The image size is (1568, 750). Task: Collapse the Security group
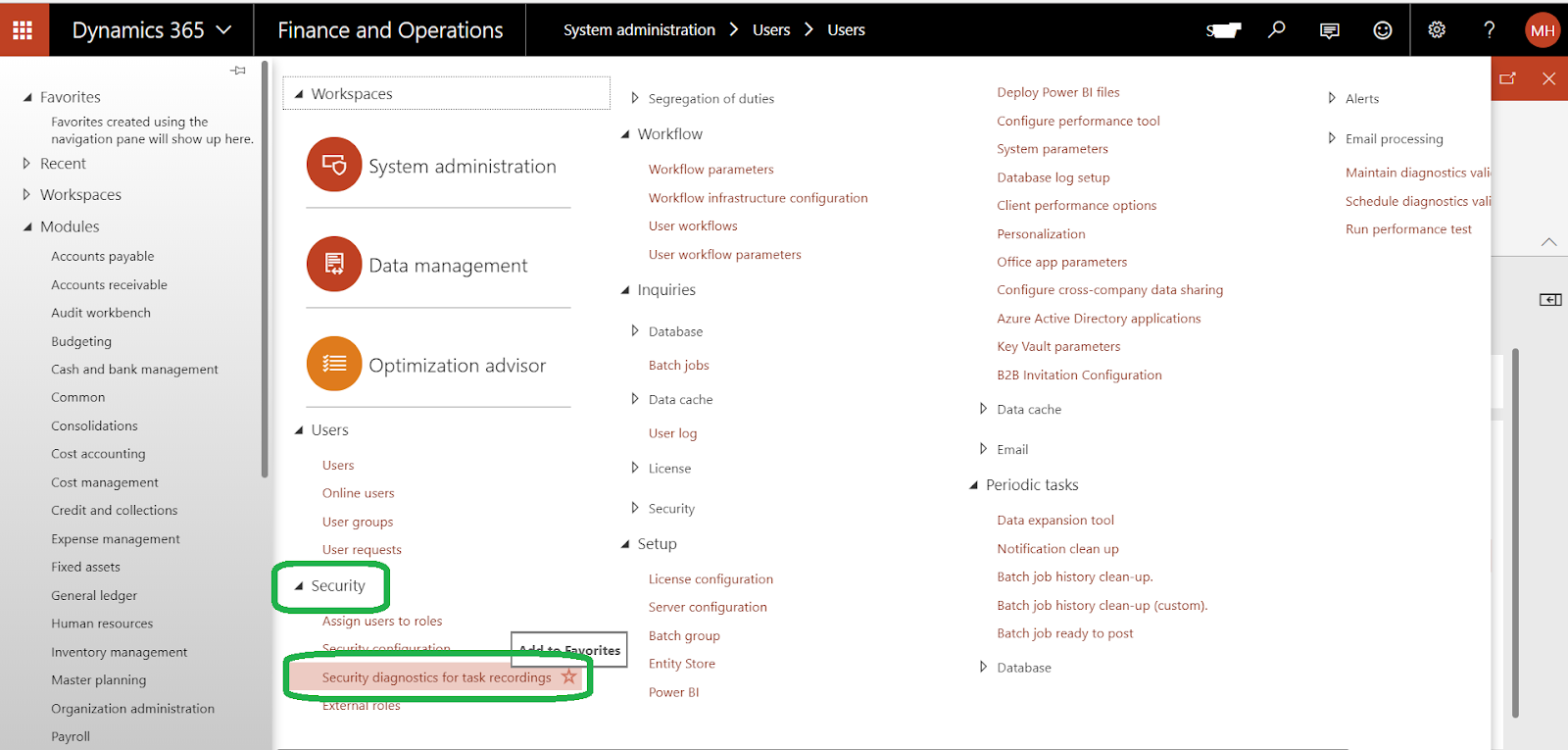click(x=299, y=586)
